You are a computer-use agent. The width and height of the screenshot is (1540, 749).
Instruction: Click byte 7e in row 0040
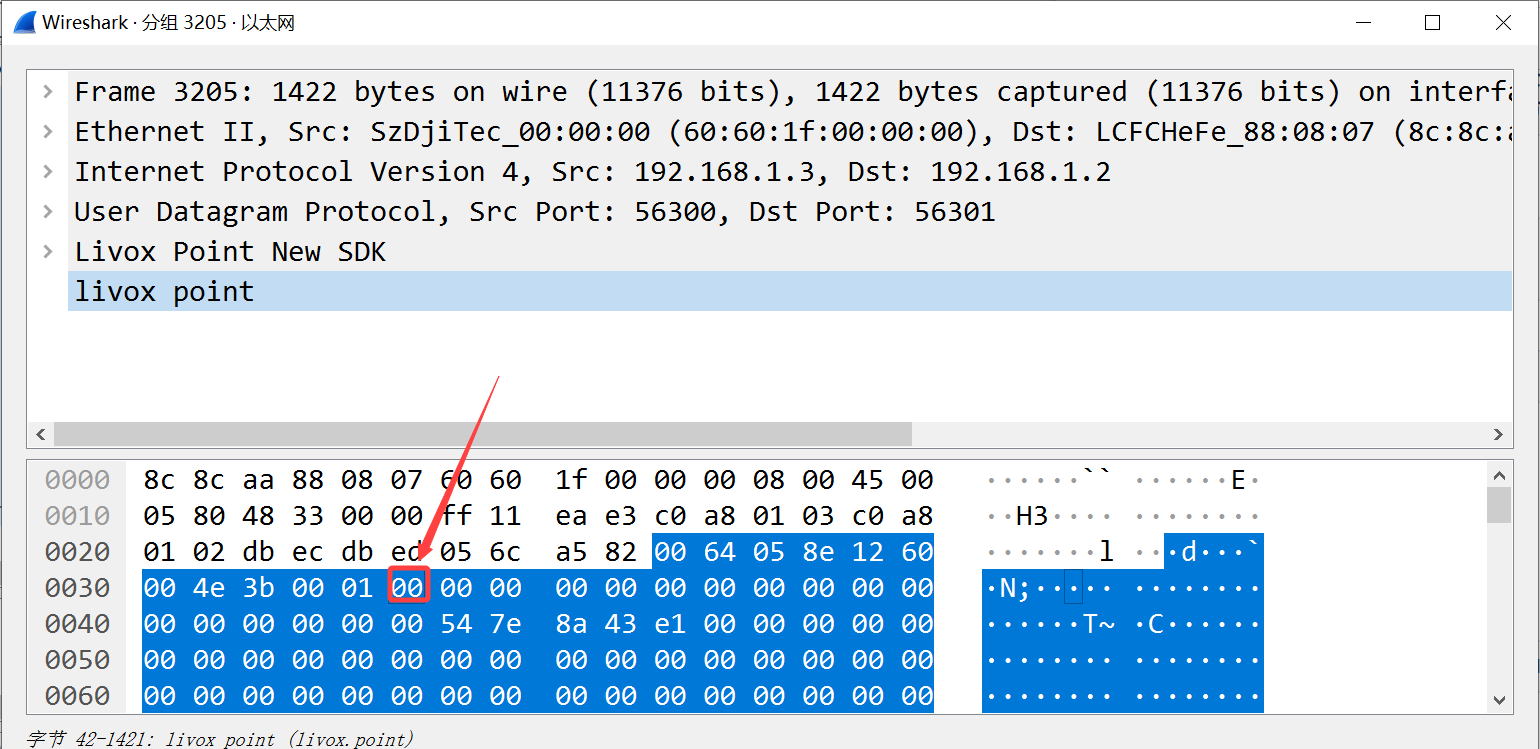505,624
